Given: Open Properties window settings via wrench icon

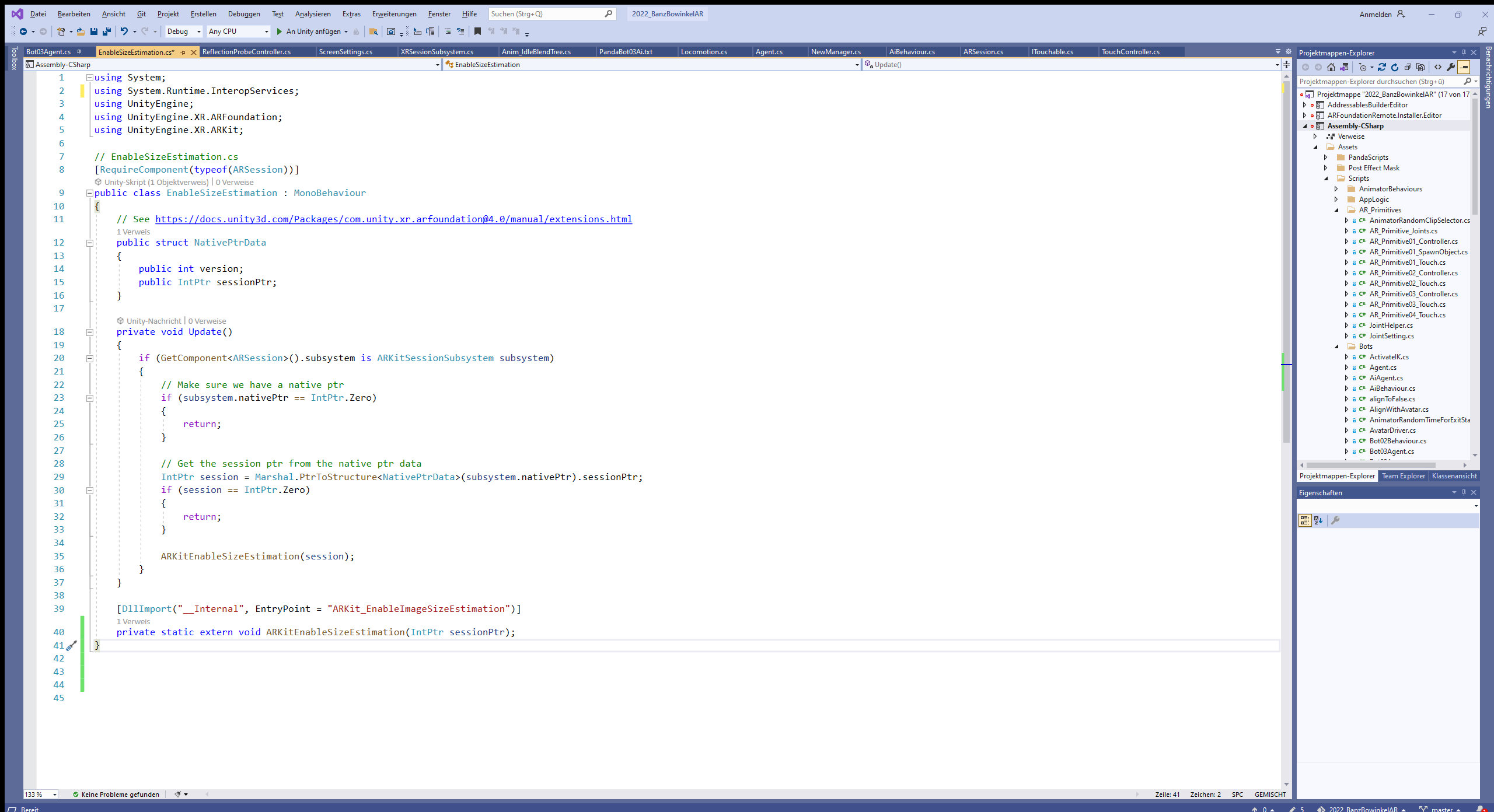Looking at the screenshot, I should coord(1336,520).
